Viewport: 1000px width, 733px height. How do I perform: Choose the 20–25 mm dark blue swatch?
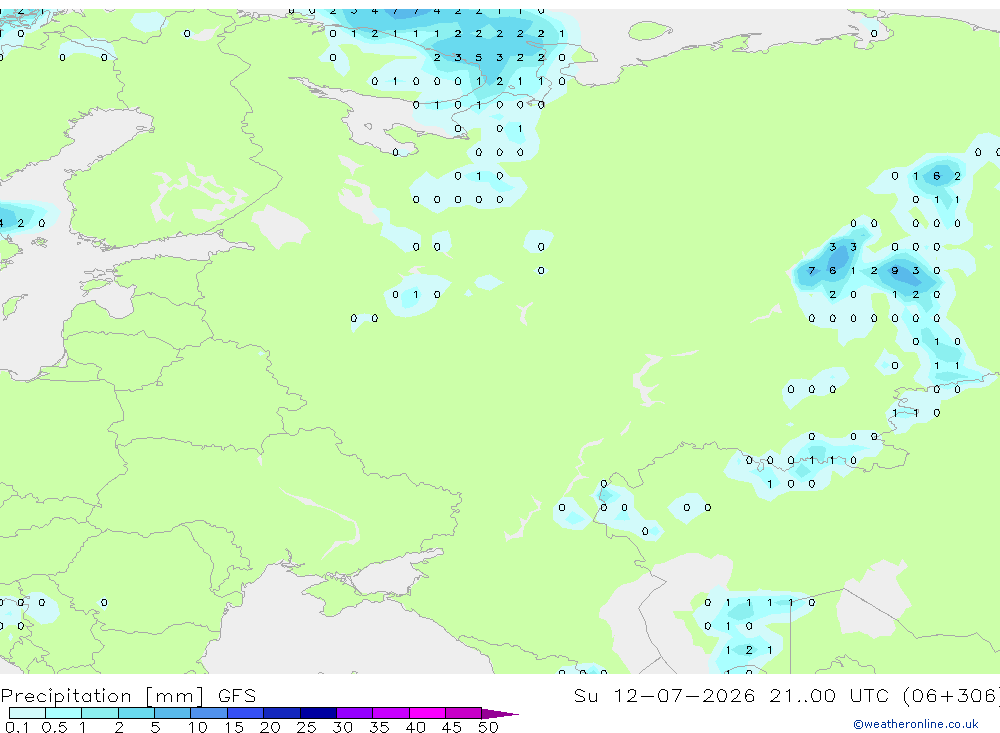[x=282, y=713]
